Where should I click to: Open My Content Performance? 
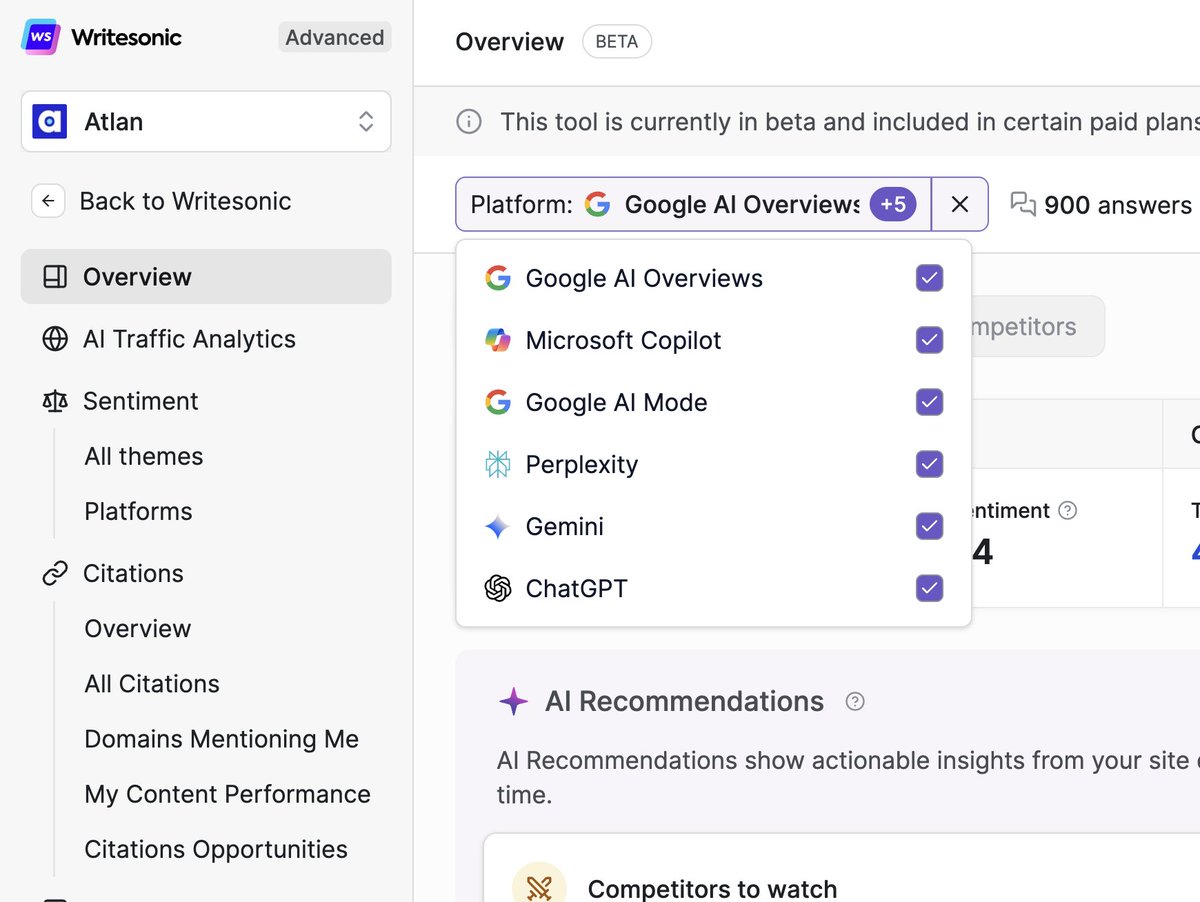(x=228, y=794)
